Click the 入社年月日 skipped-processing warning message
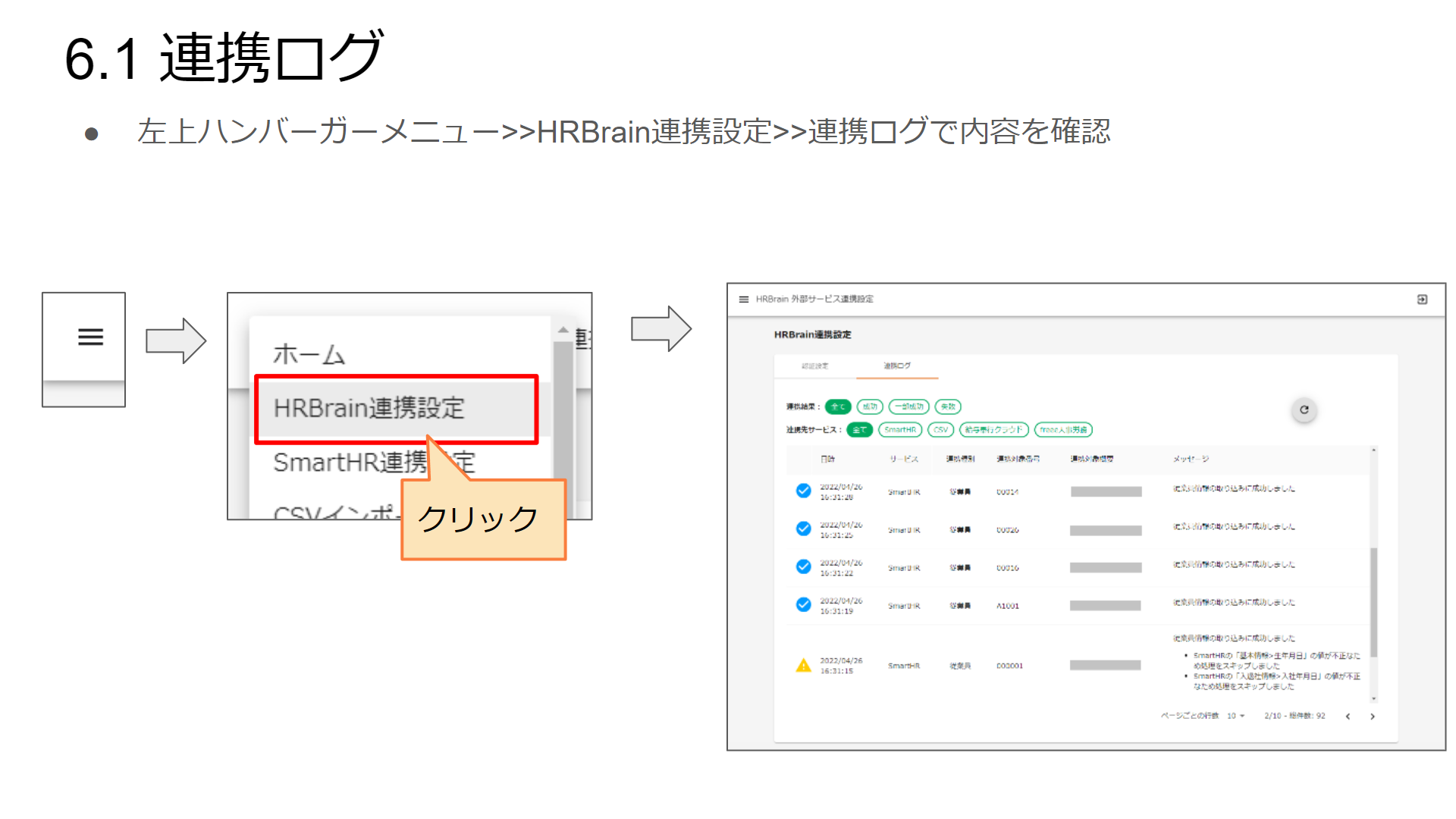 tap(1277, 681)
